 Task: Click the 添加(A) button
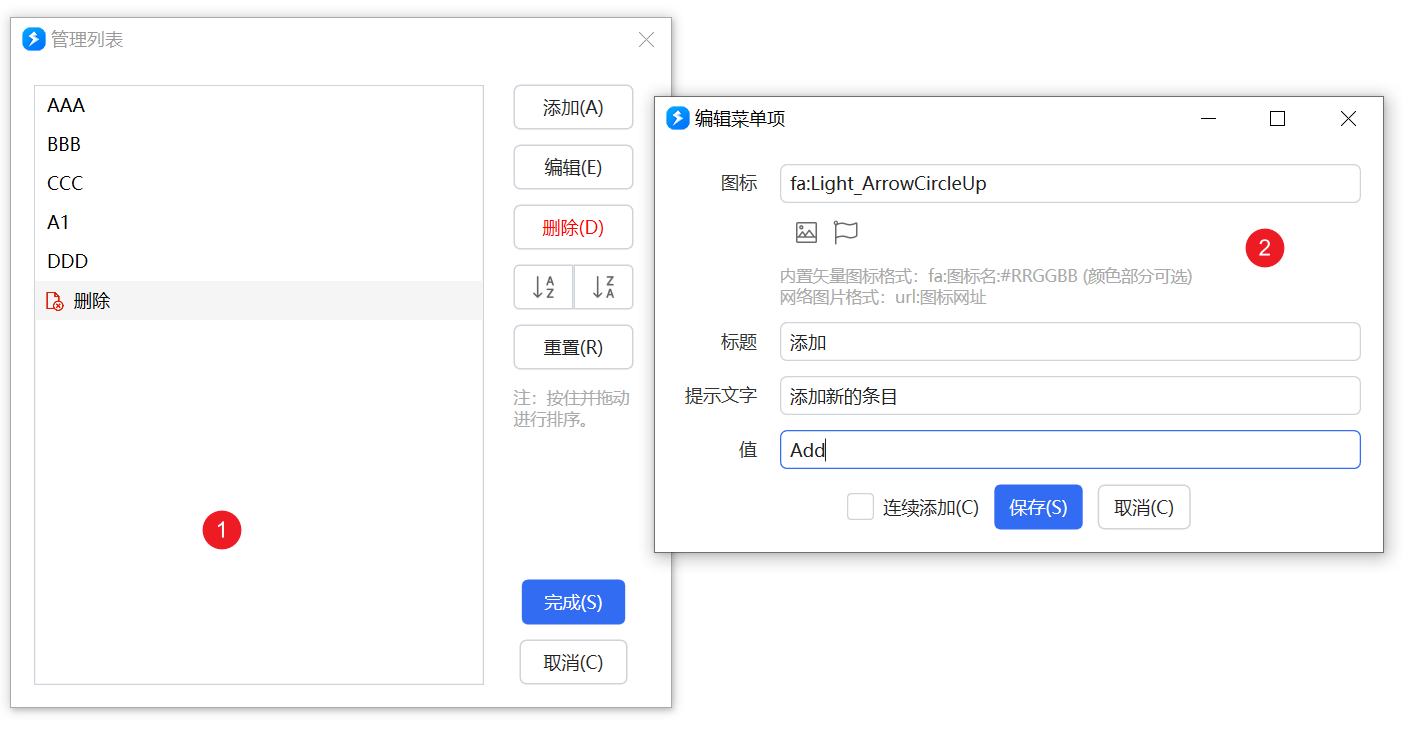tap(573, 107)
